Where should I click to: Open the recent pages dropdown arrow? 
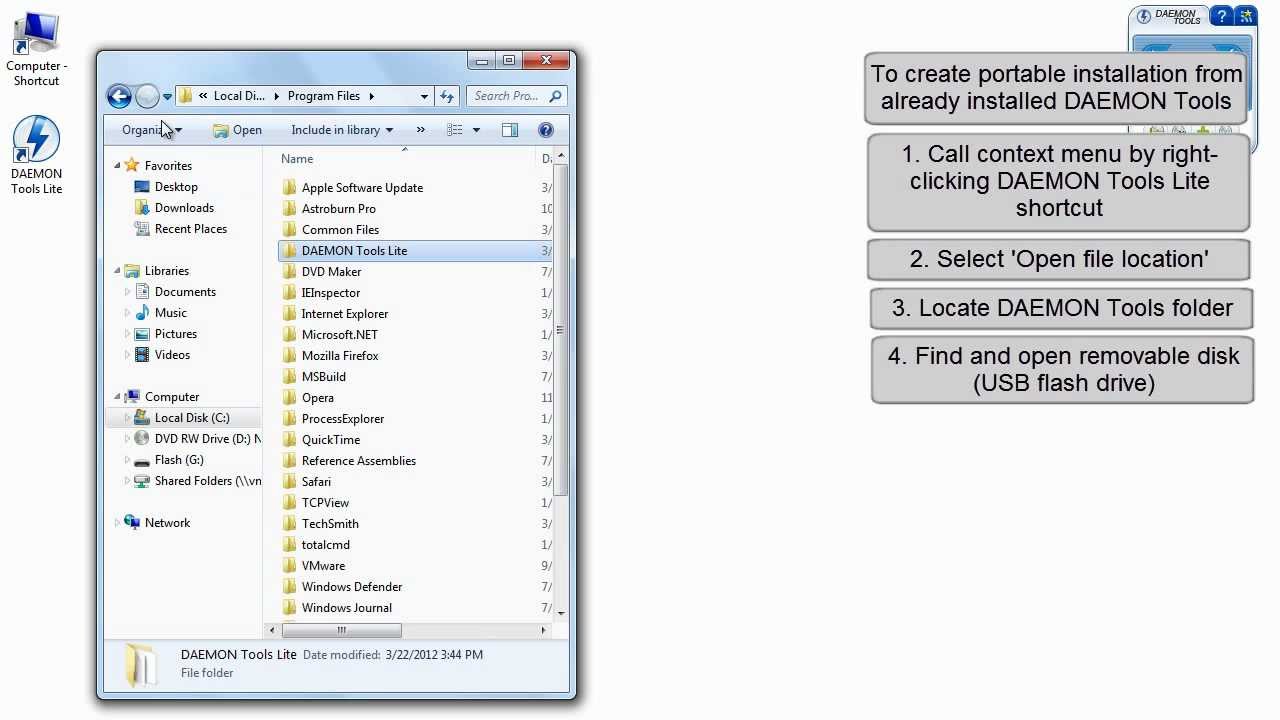(167, 97)
